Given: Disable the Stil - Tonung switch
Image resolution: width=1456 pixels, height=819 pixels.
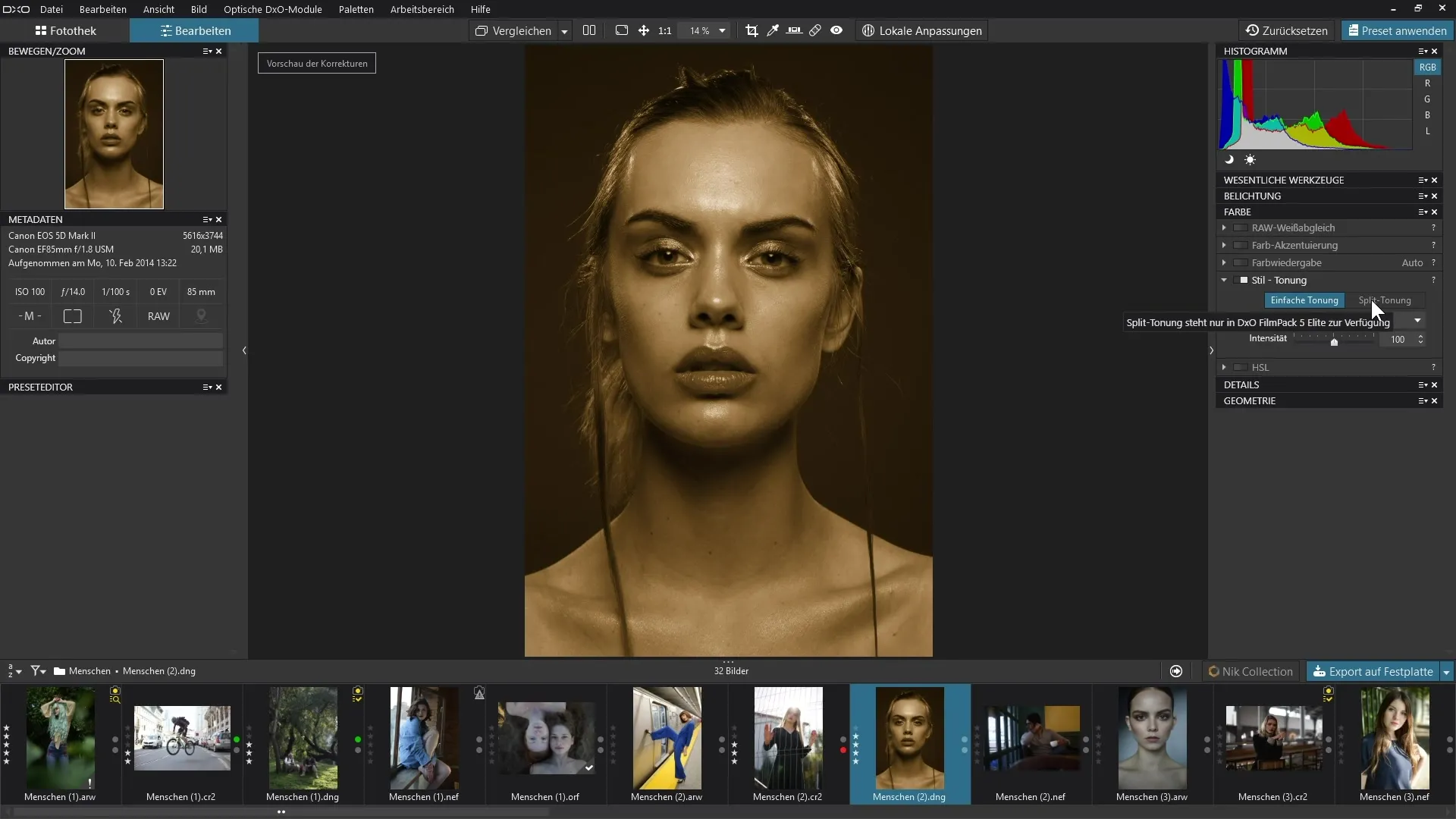Looking at the screenshot, I should pyautogui.click(x=1241, y=280).
